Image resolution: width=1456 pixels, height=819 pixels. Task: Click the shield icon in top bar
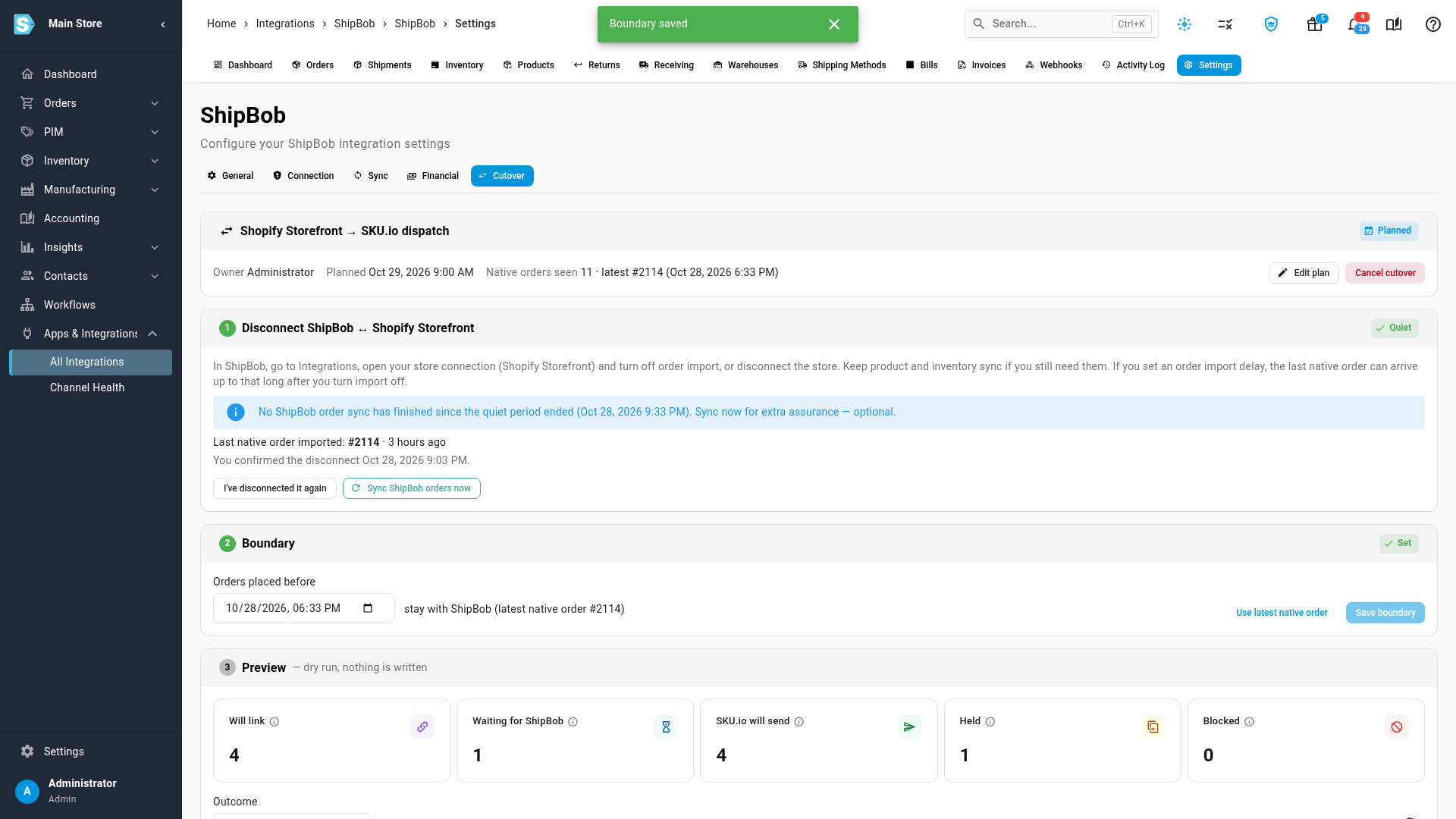1272,24
